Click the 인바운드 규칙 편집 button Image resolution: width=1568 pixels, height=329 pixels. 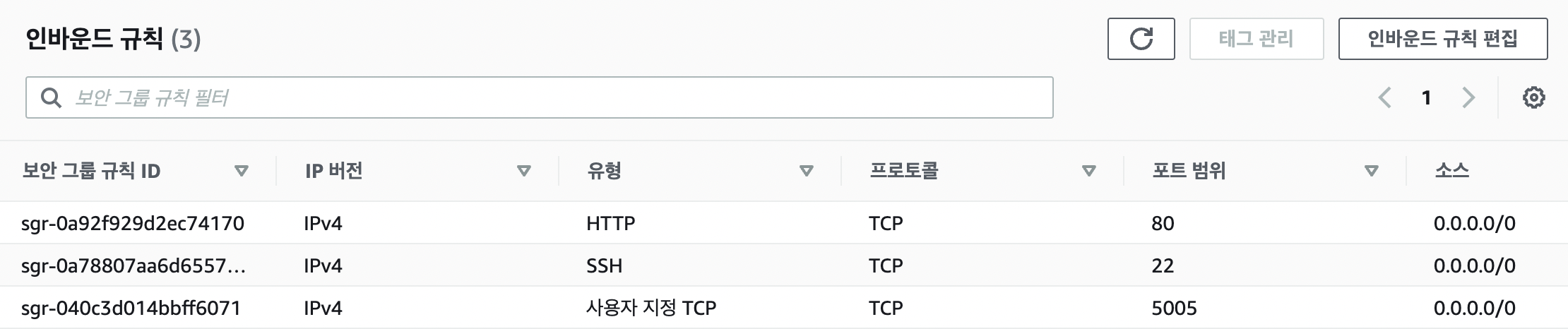coord(1443,39)
